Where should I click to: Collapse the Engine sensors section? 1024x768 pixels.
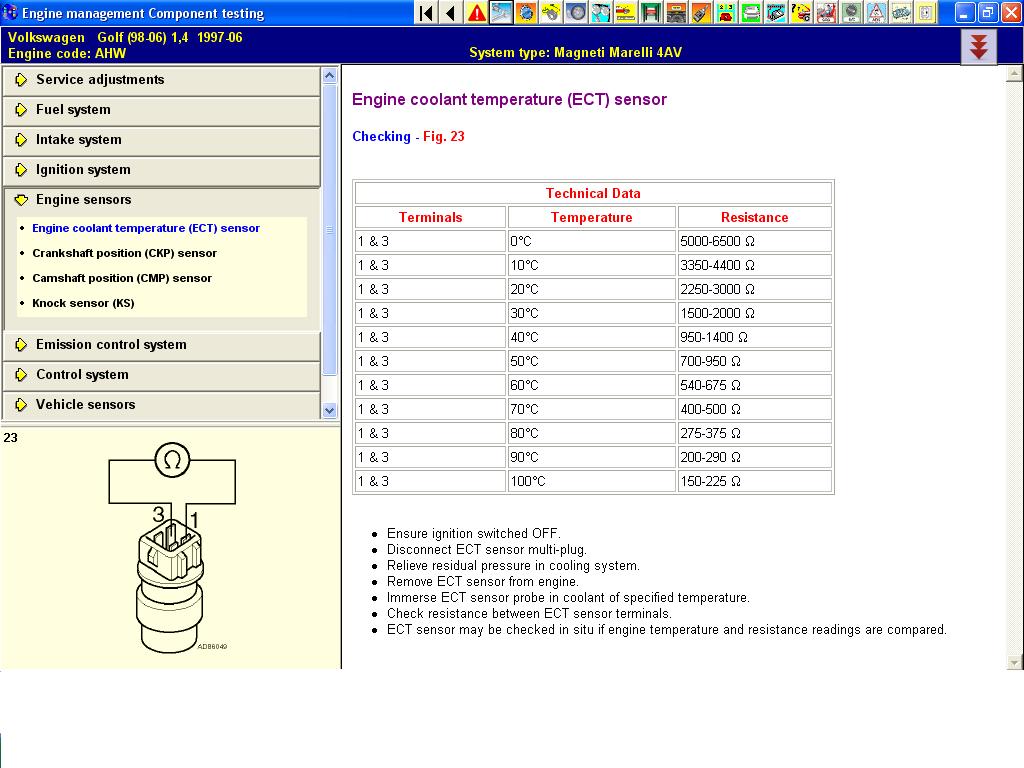tap(161, 200)
